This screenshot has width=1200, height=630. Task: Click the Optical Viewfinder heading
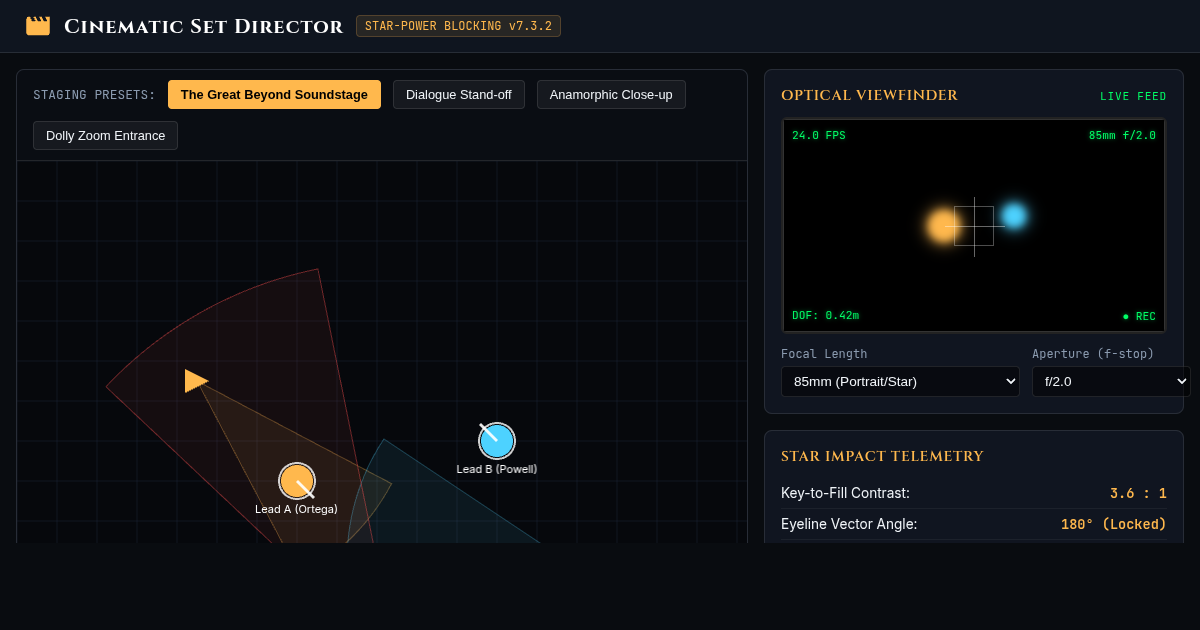(869, 95)
